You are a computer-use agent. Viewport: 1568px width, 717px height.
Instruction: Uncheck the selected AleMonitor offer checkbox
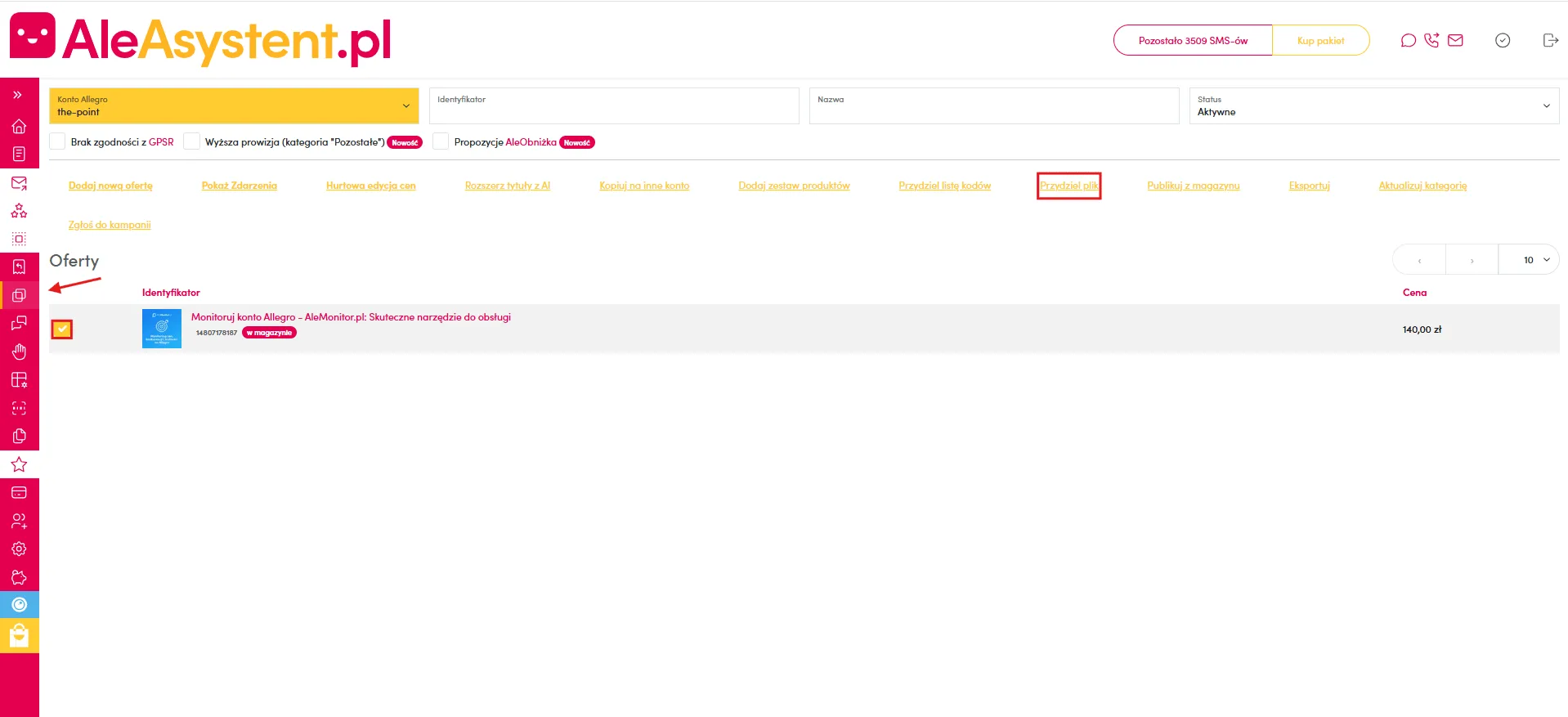[62, 329]
